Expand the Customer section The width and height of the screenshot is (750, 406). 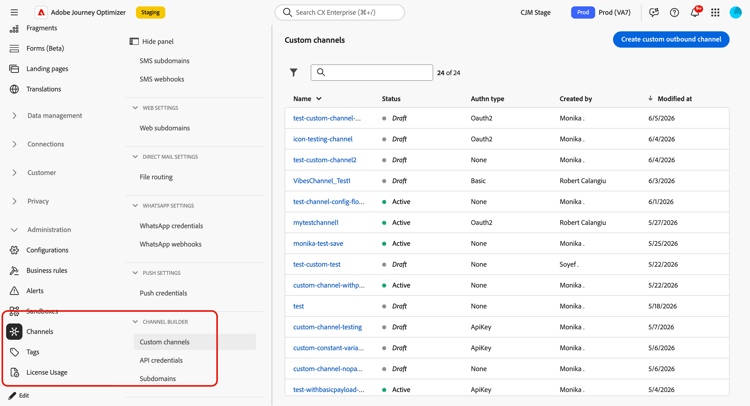click(x=14, y=173)
